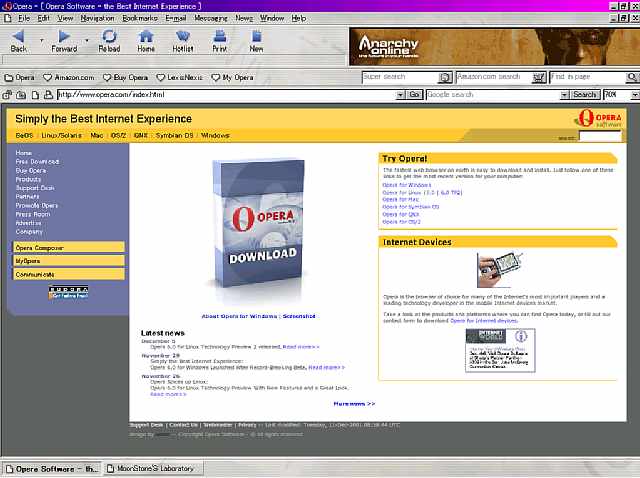The height and width of the screenshot is (478, 640).
Task: Click the Amazon.com search cart icon
Action: 539,77
